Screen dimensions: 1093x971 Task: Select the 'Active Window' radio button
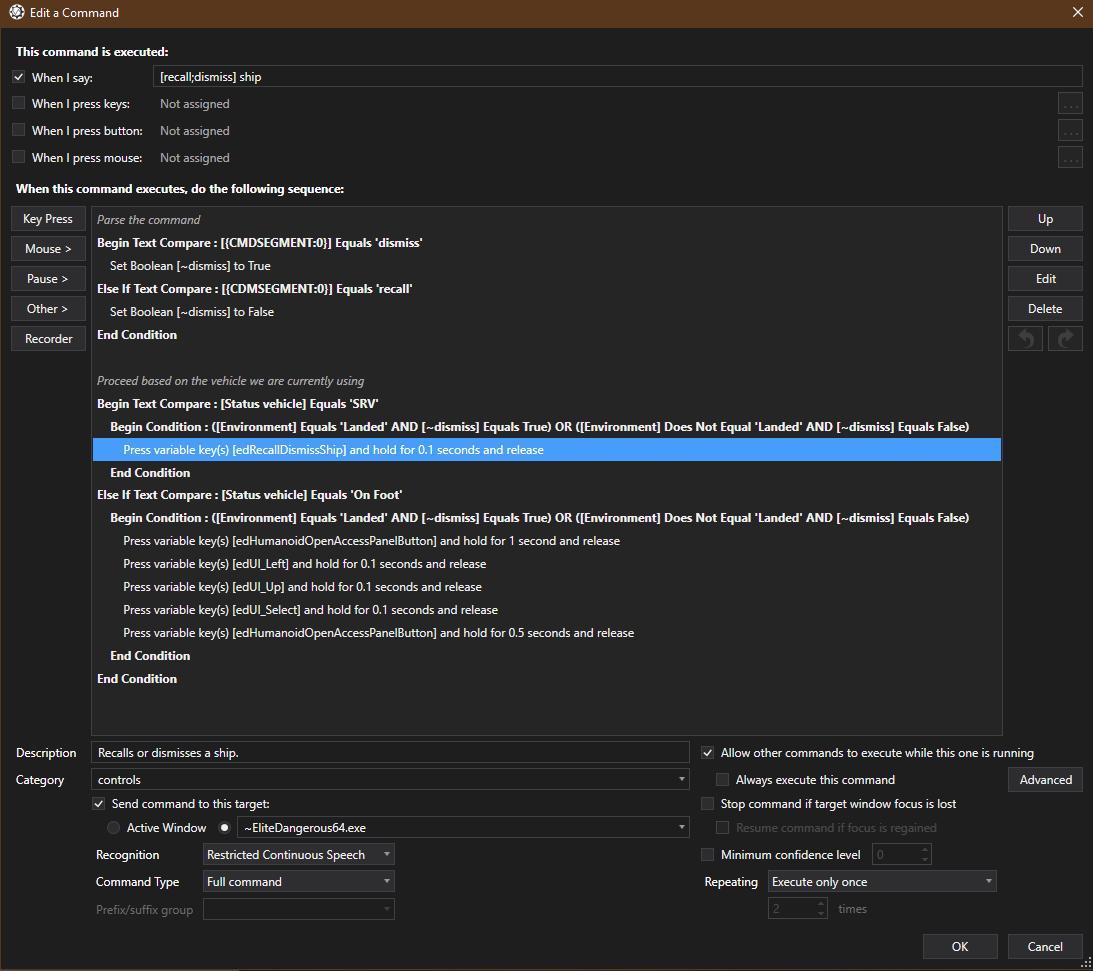click(x=113, y=828)
